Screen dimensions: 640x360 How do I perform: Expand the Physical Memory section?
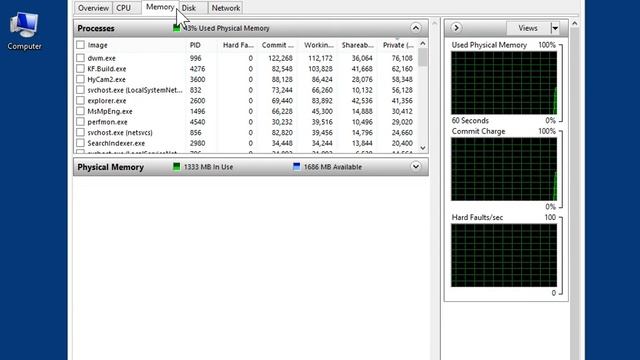coord(416,167)
